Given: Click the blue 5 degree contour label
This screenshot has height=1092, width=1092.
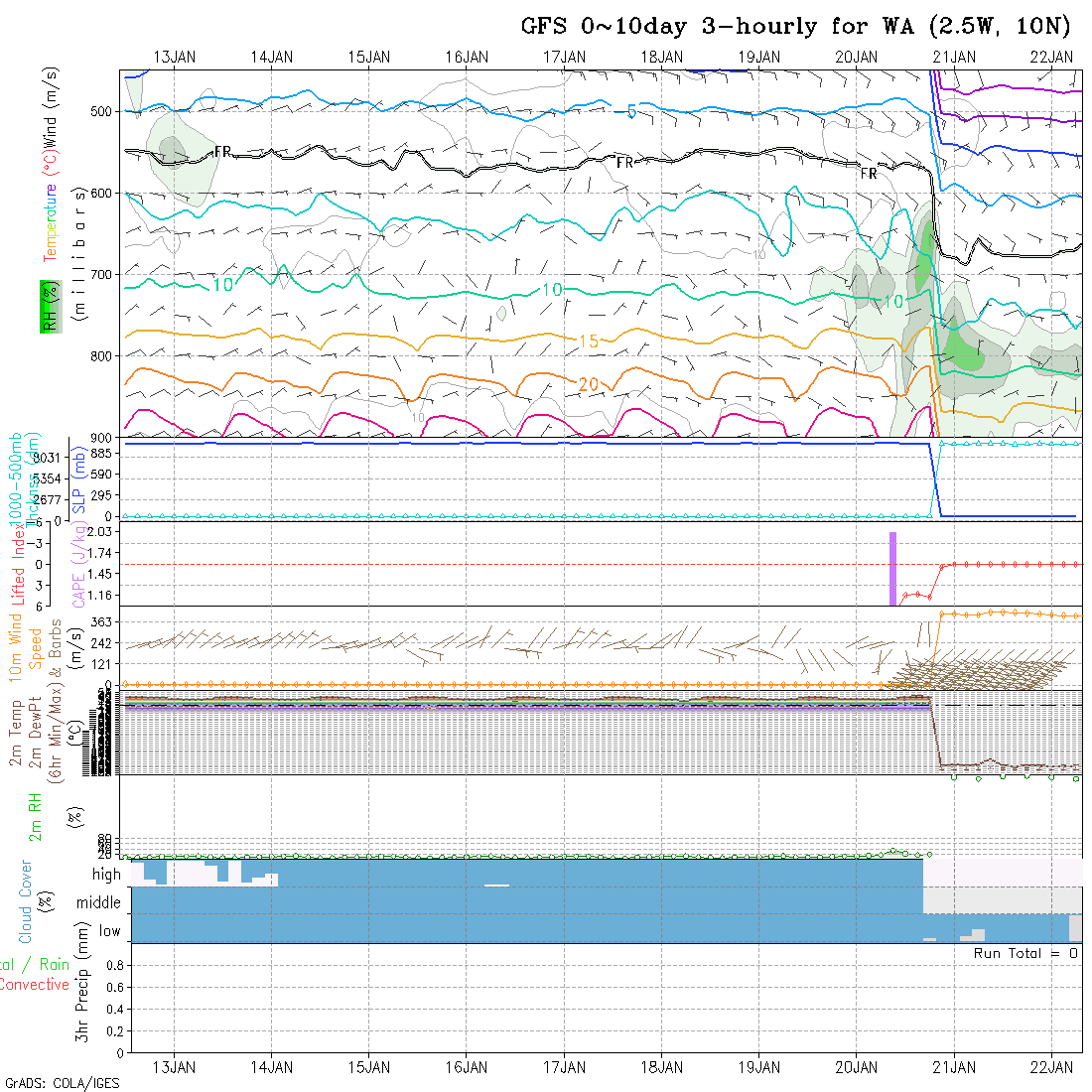Looking at the screenshot, I should pos(631,112).
